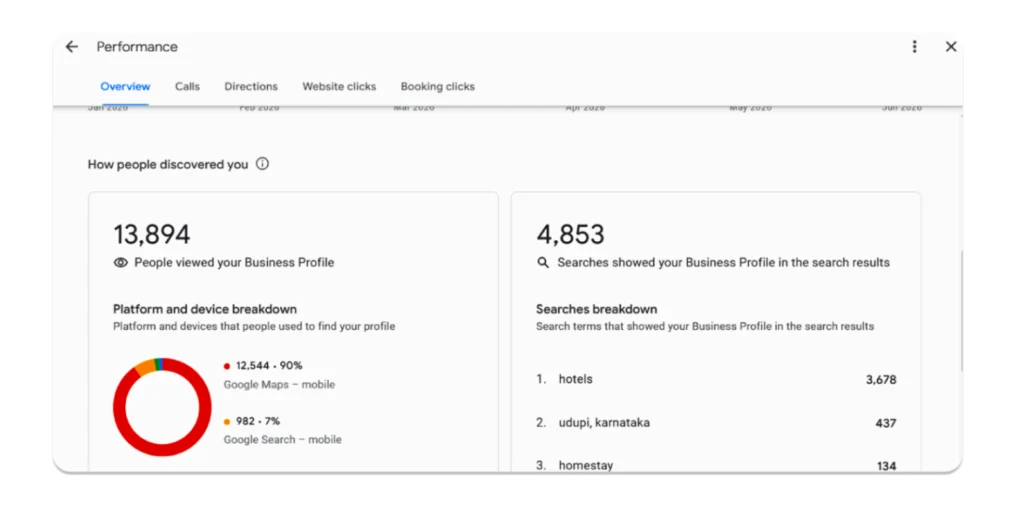Click the info icon beside How people discovered you
This screenshot has height=509, width=1024.
point(263,164)
